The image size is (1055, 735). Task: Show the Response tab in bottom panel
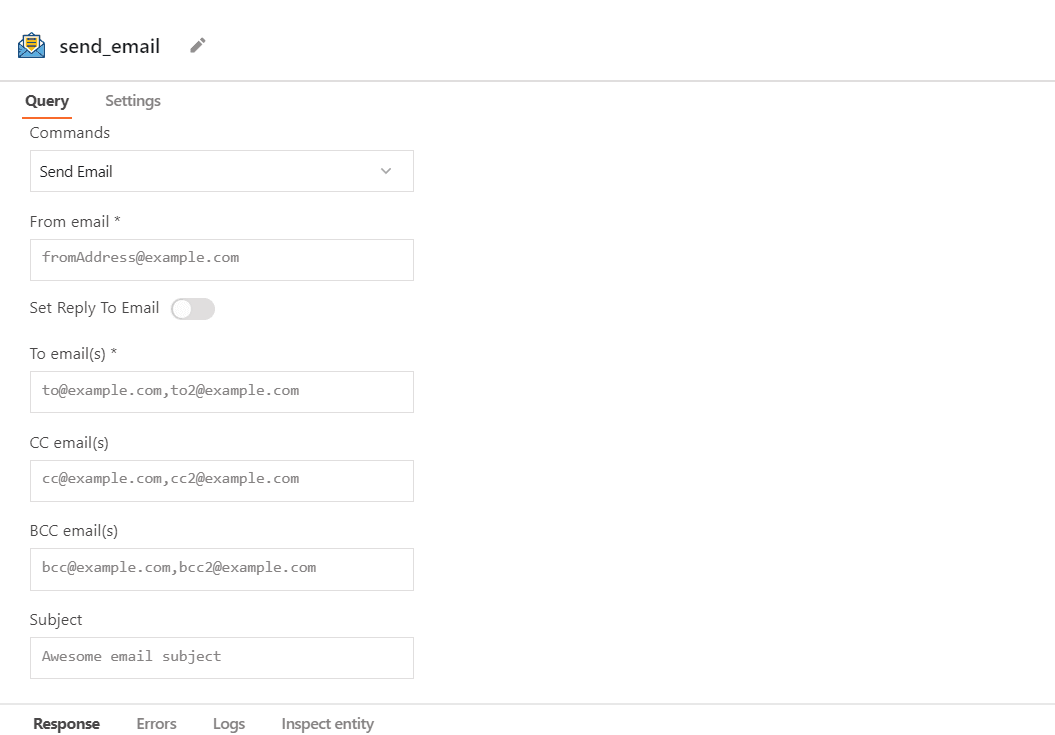pyautogui.click(x=66, y=724)
